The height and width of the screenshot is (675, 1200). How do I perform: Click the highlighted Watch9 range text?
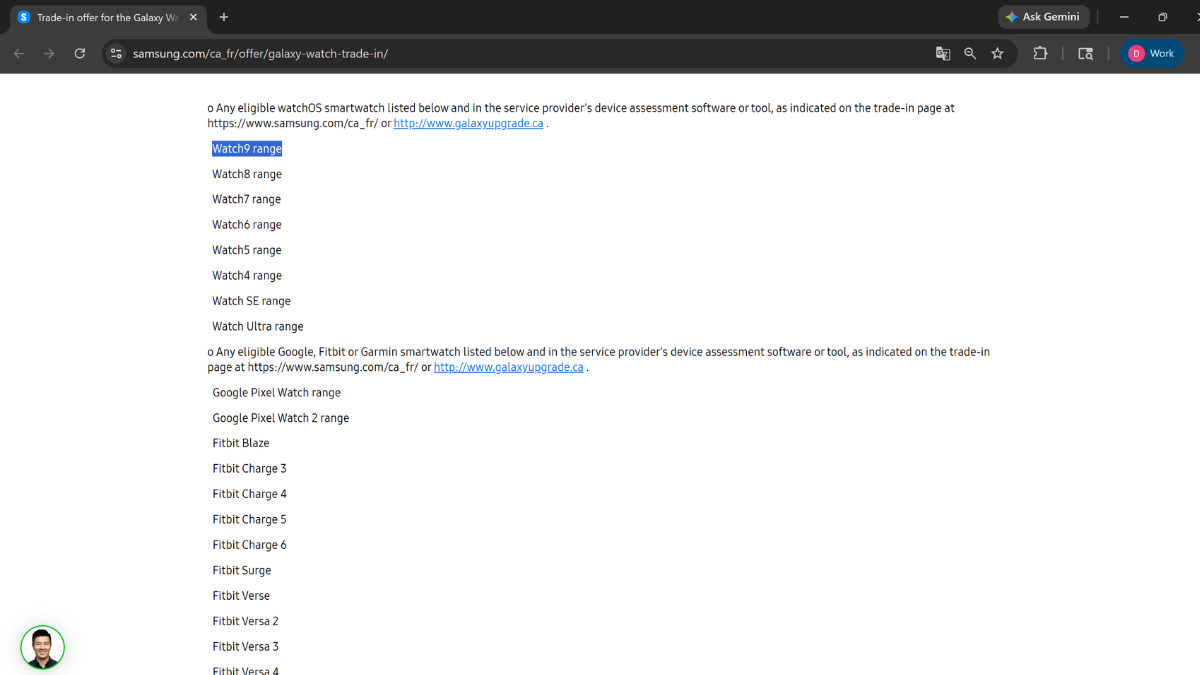(x=247, y=149)
